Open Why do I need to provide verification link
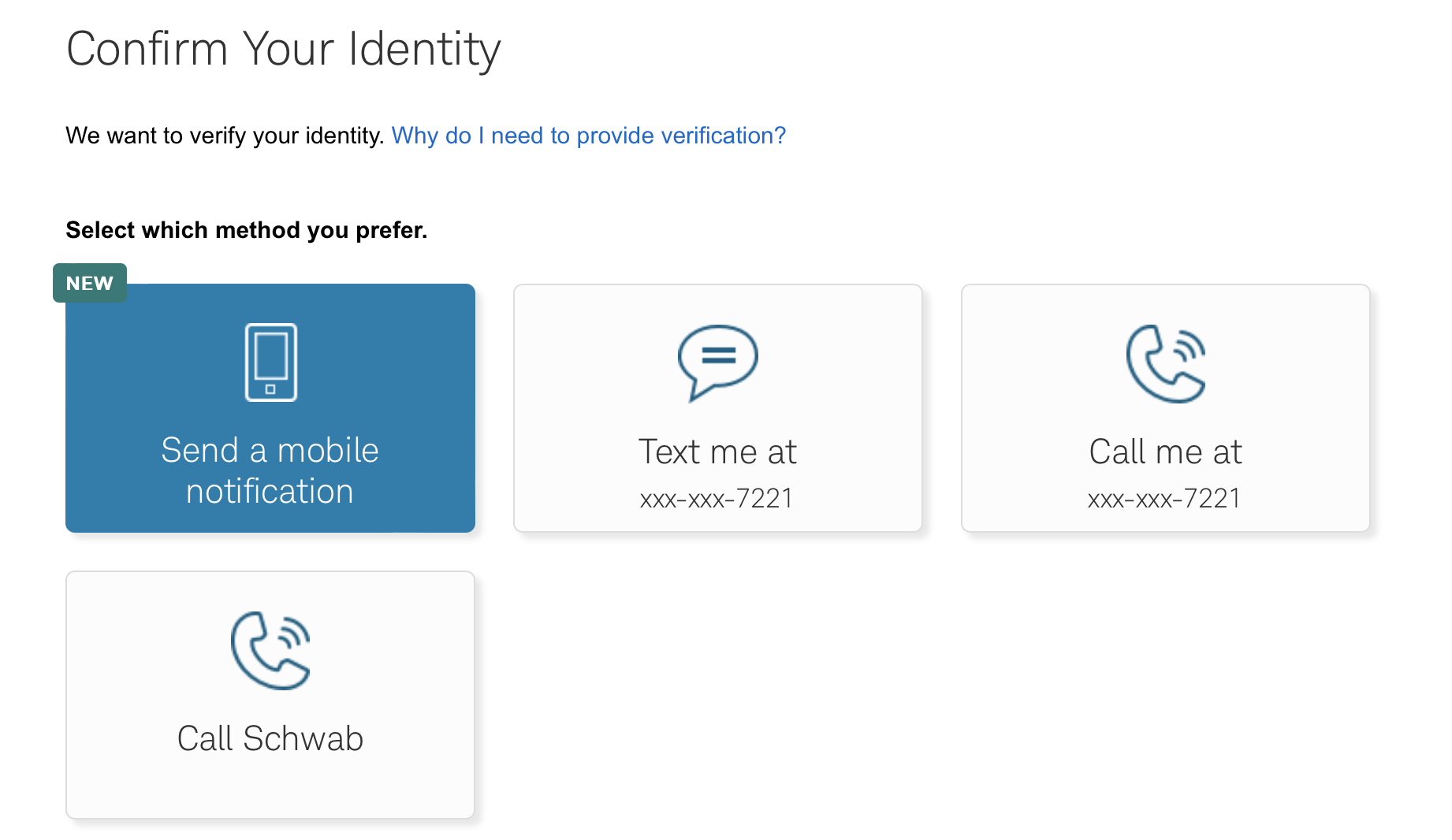The image size is (1452, 840). (x=589, y=136)
